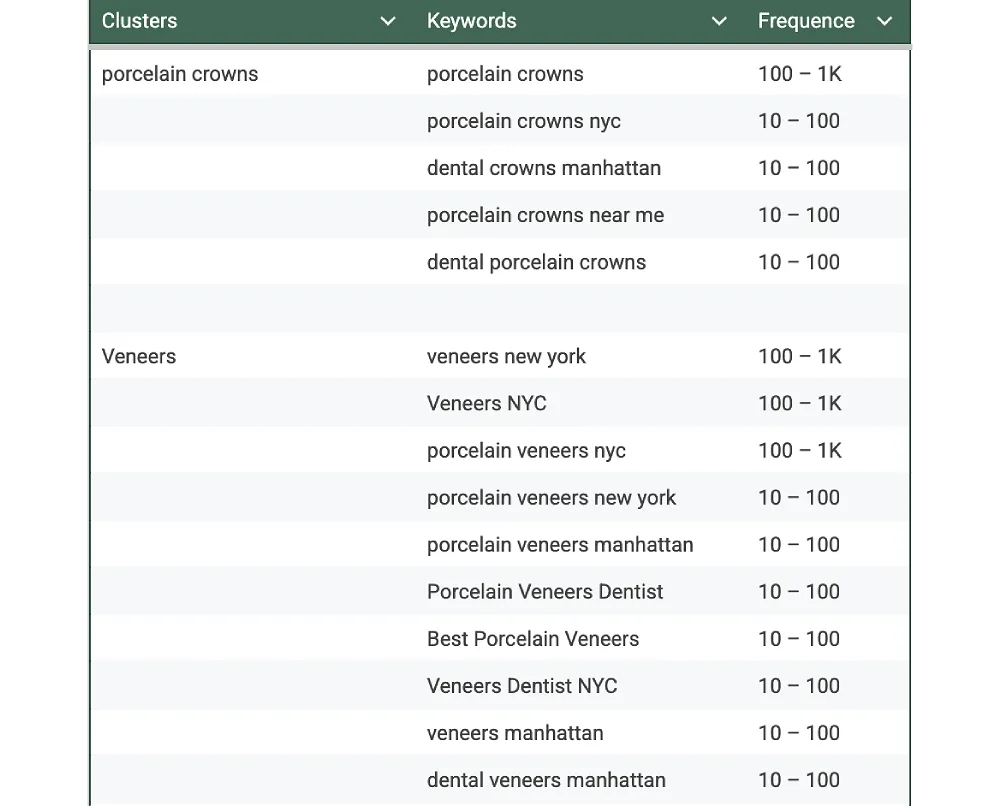Select 'Veneers Dentist NYC' keyword cell
Viewport: 1000px width, 806px height.
point(521,686)
